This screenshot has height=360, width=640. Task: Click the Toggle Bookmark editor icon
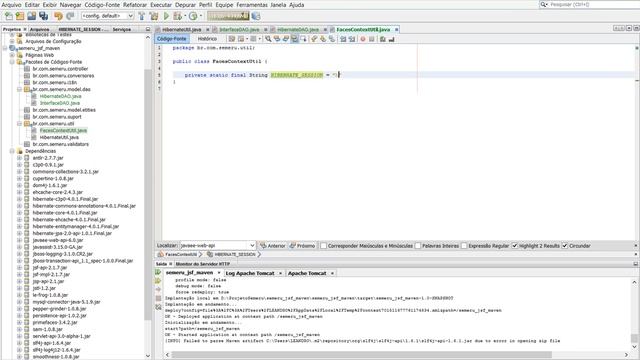(332, 39)
